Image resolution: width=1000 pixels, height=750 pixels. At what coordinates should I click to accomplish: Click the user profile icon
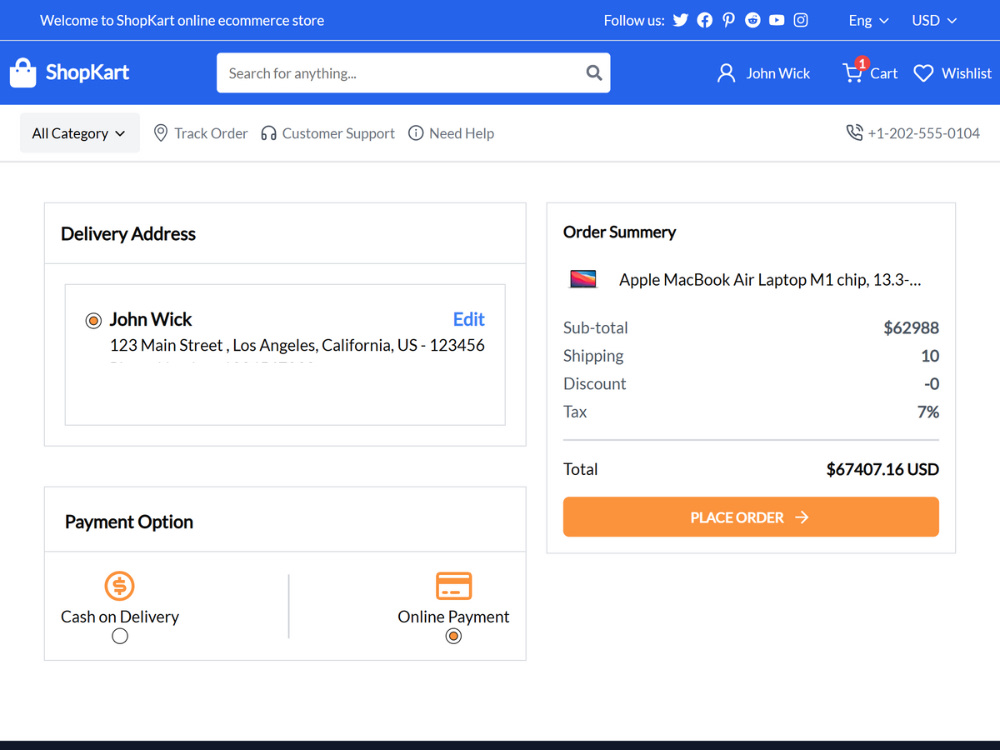[x=726, y=73]
